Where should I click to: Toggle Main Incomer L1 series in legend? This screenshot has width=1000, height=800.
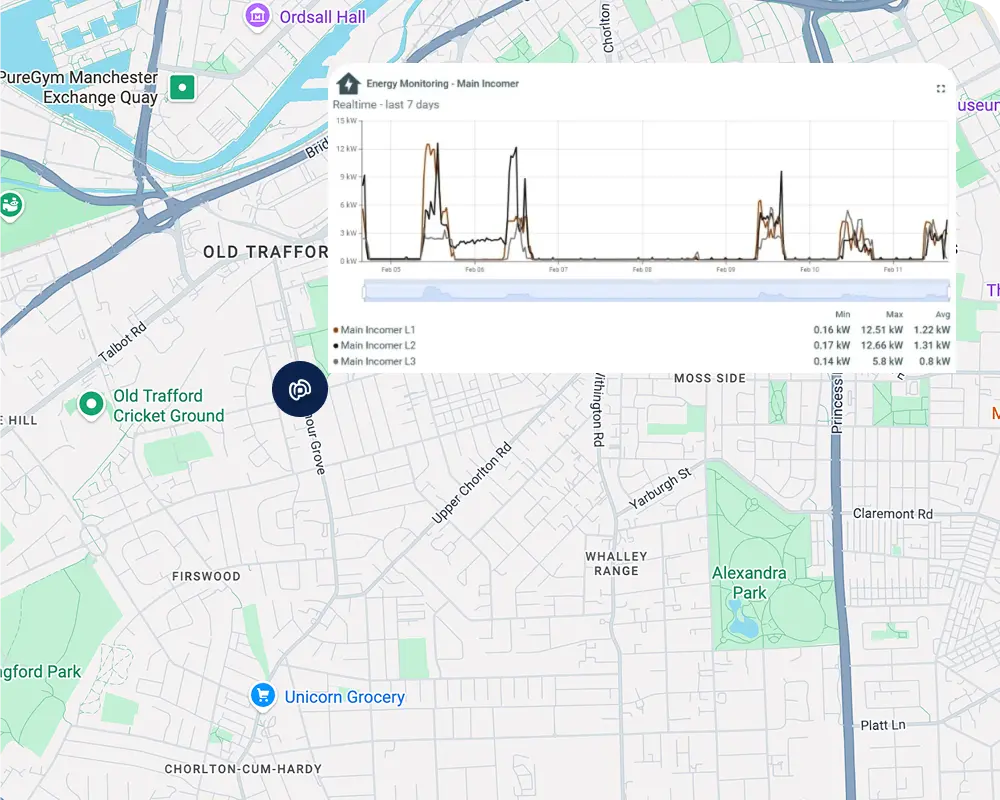tap(378, 330)
